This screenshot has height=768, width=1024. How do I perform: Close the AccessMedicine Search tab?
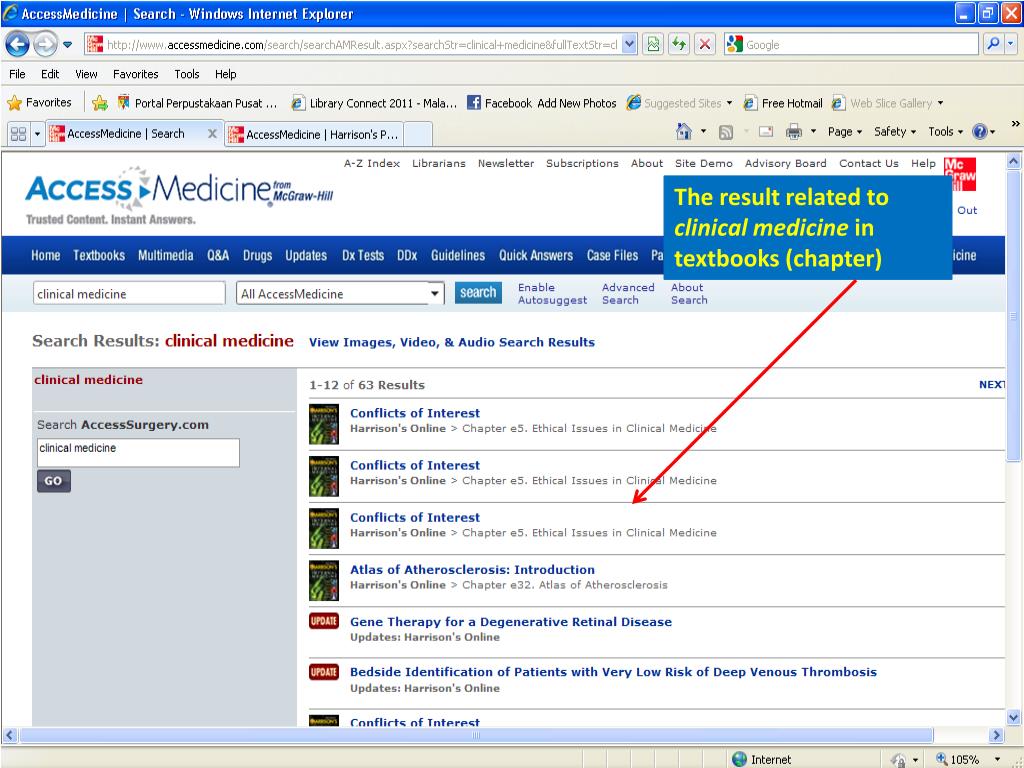click(x=212, y=133)
